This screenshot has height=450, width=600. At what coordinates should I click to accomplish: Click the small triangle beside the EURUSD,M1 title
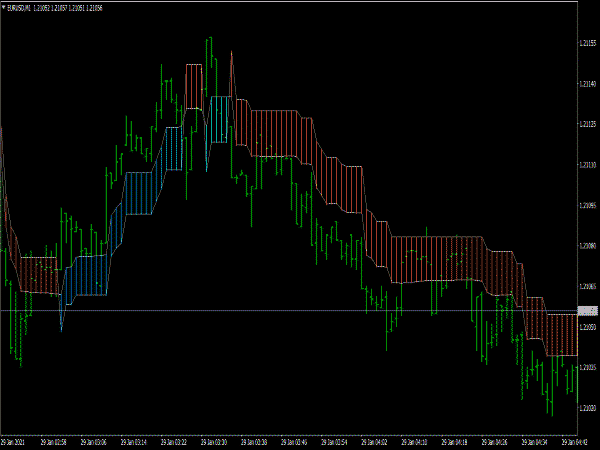[4, 7]
